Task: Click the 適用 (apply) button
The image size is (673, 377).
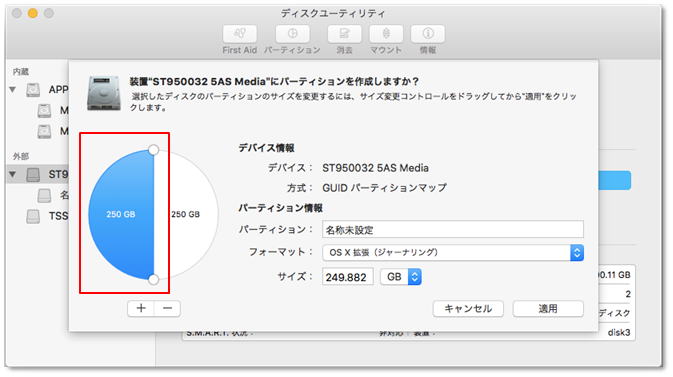Action: tap(548, 309)
